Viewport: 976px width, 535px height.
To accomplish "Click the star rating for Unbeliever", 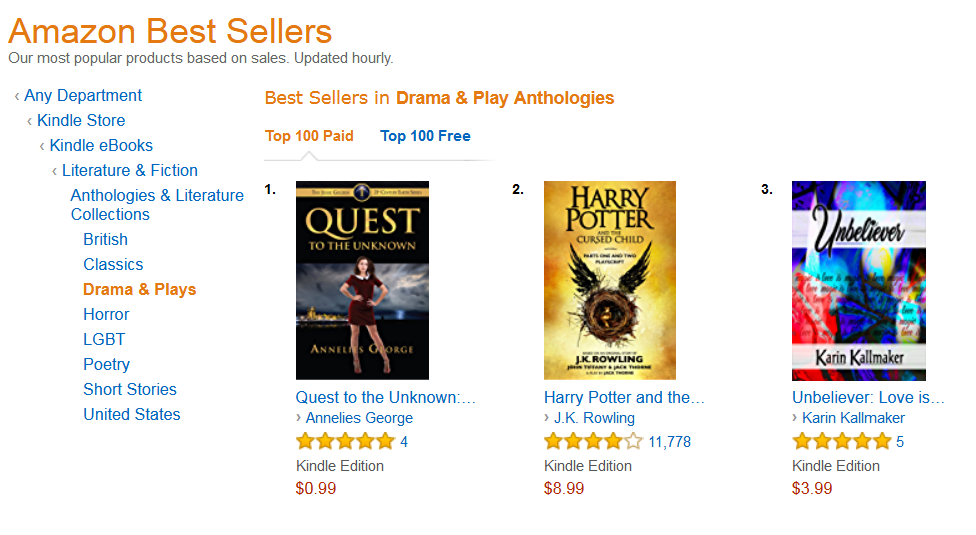I will [841, 442].
